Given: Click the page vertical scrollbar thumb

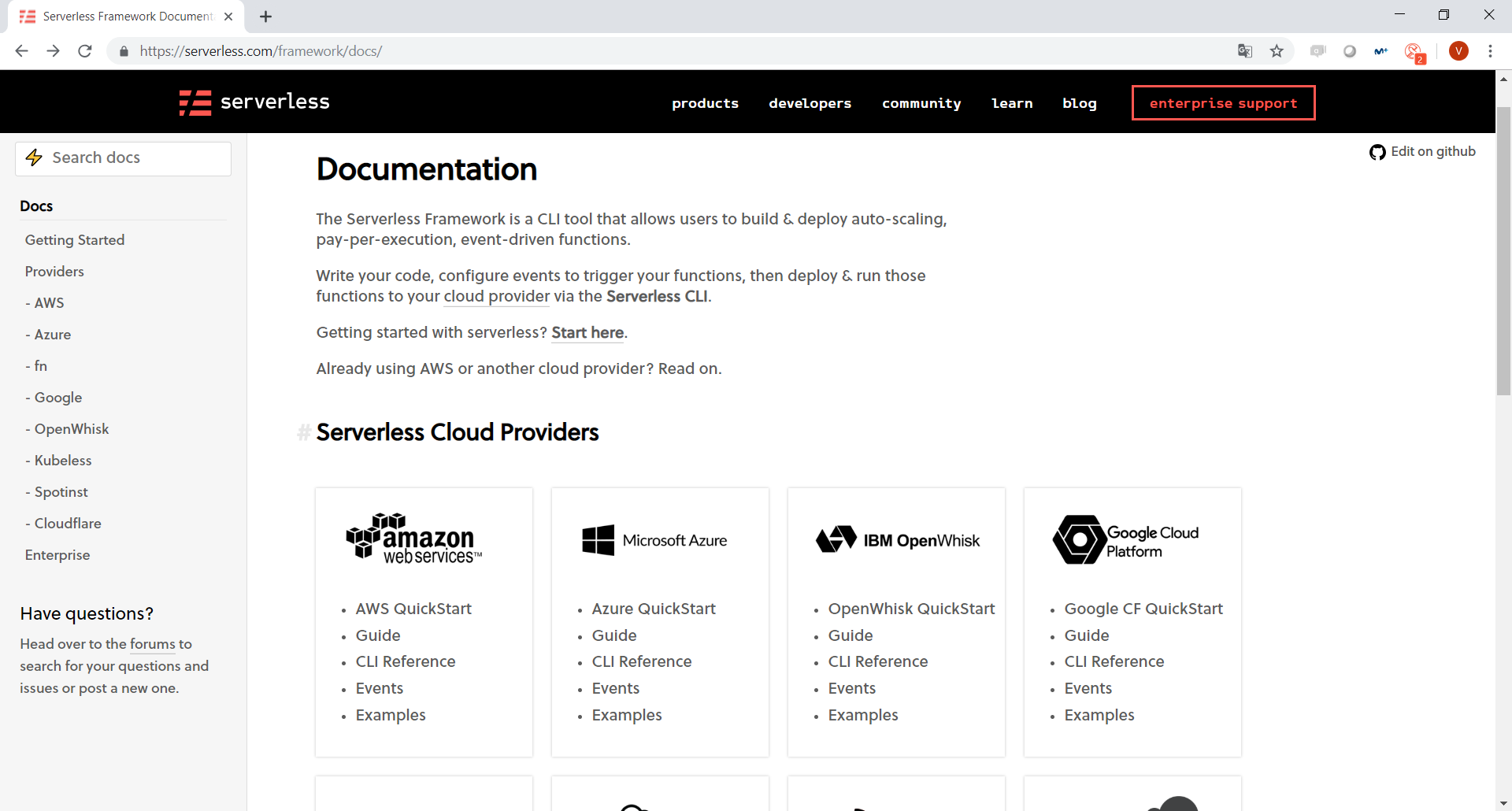Looking at the screenshot, I should click(x=1503, y=250).
